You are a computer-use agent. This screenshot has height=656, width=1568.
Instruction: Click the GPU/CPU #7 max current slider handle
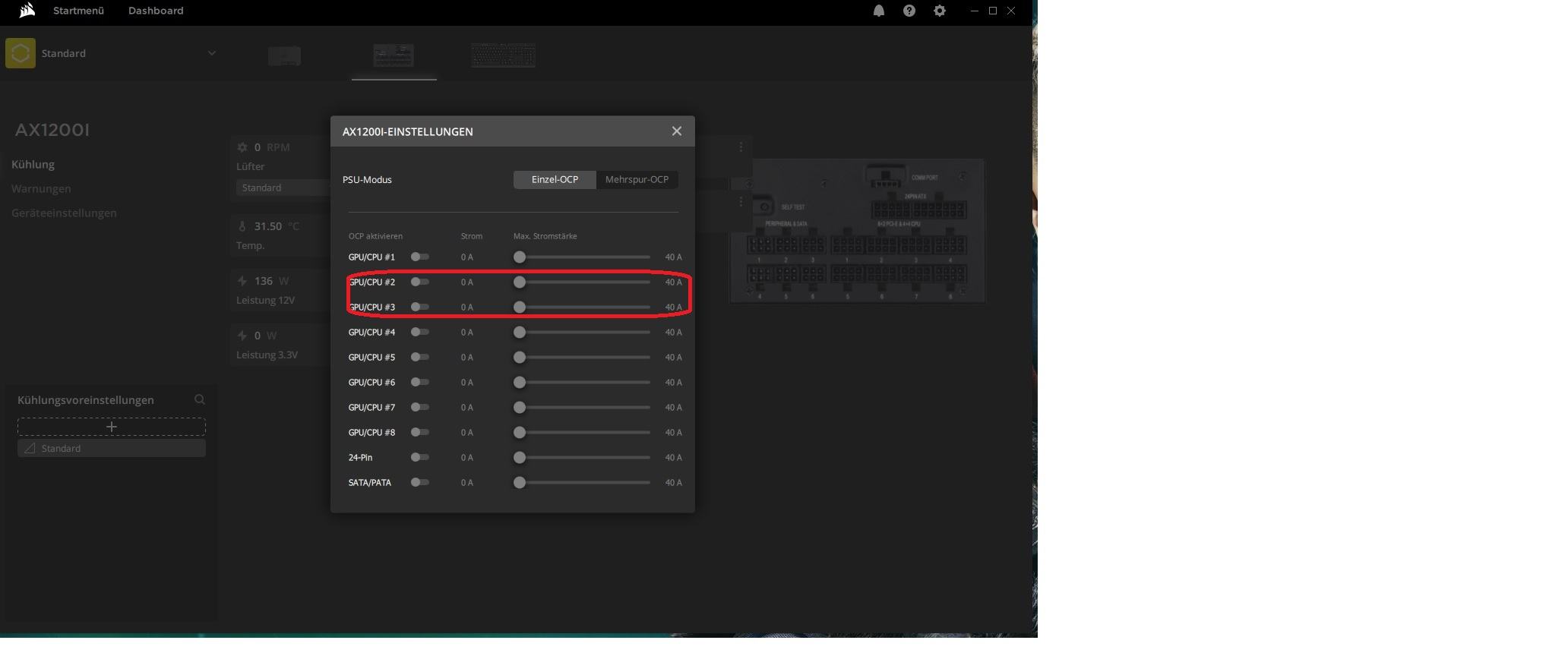pyautogui.click(x=520, y=408)
